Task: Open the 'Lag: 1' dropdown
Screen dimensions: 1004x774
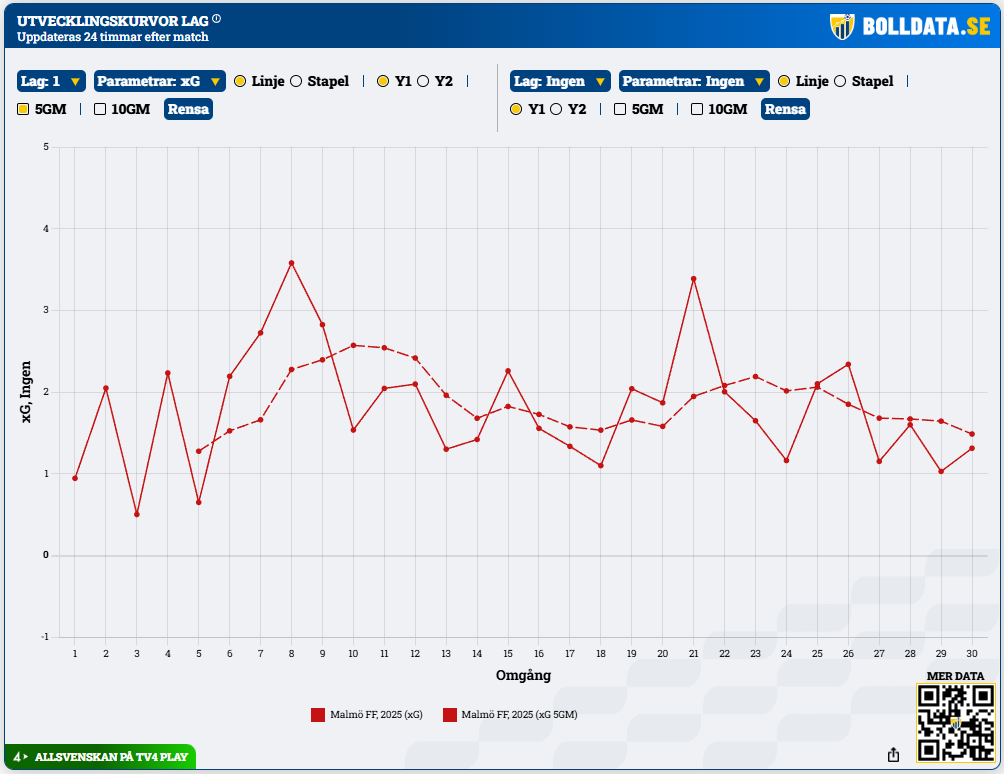Action: pos(51,81)
